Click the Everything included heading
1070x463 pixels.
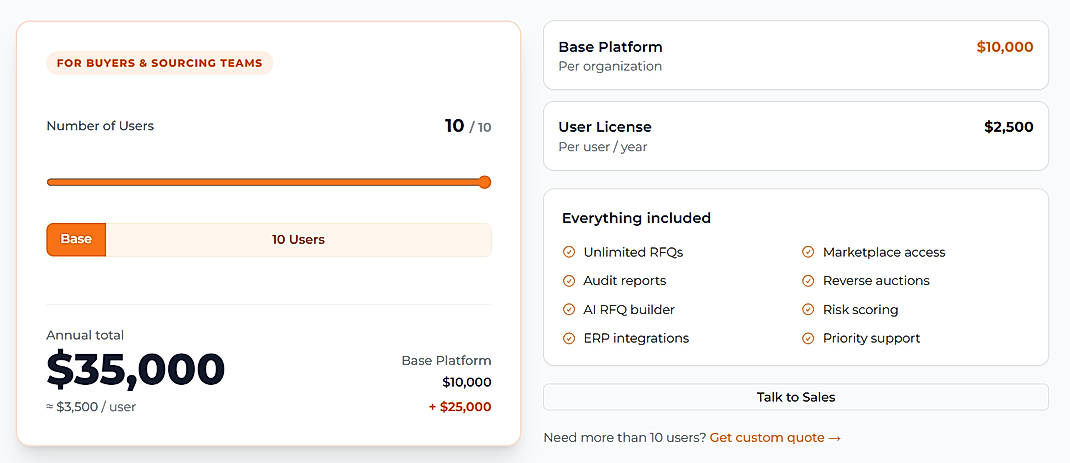pos(637,218)
